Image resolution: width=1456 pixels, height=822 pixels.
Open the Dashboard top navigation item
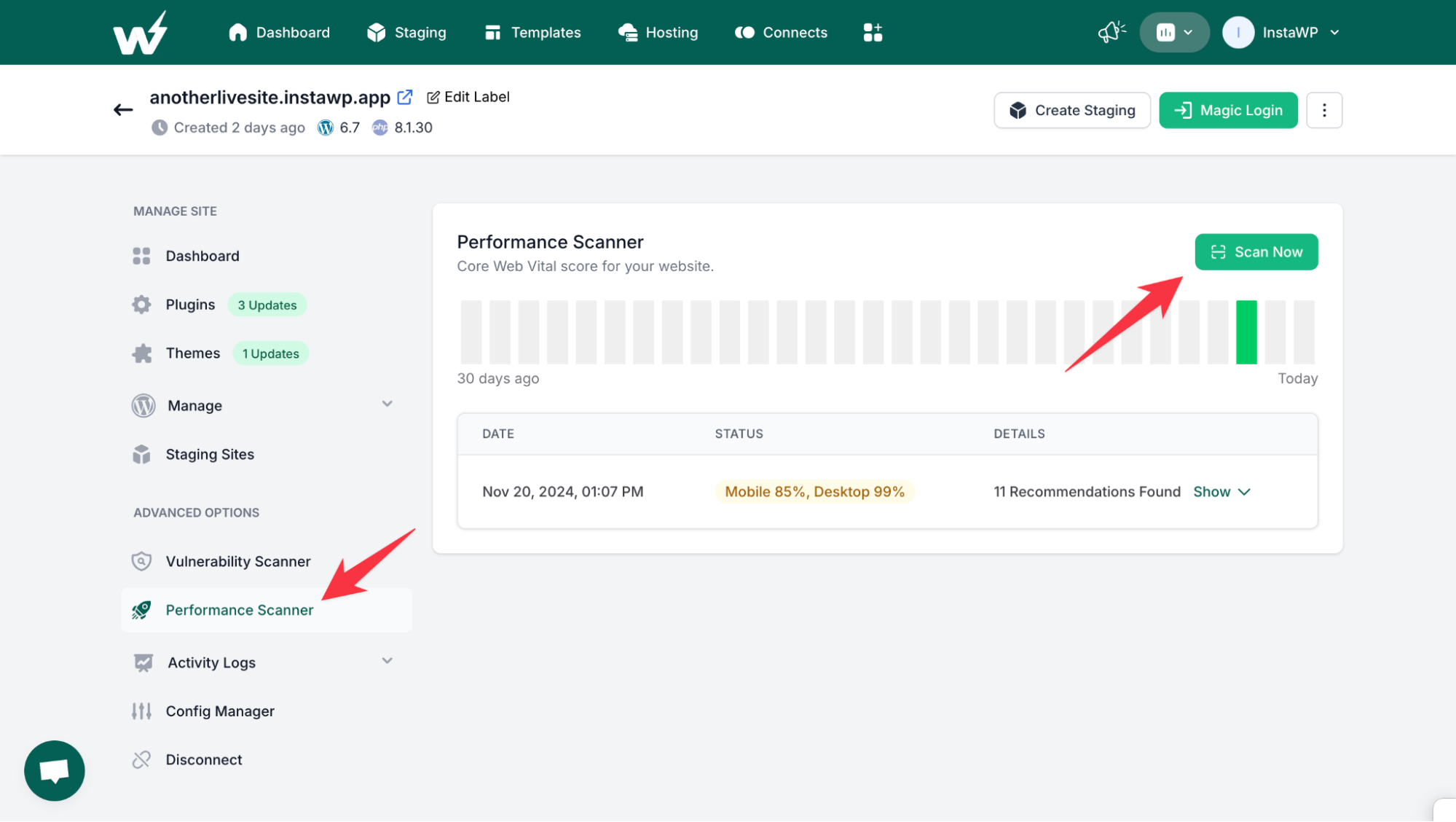pos(279,33)
